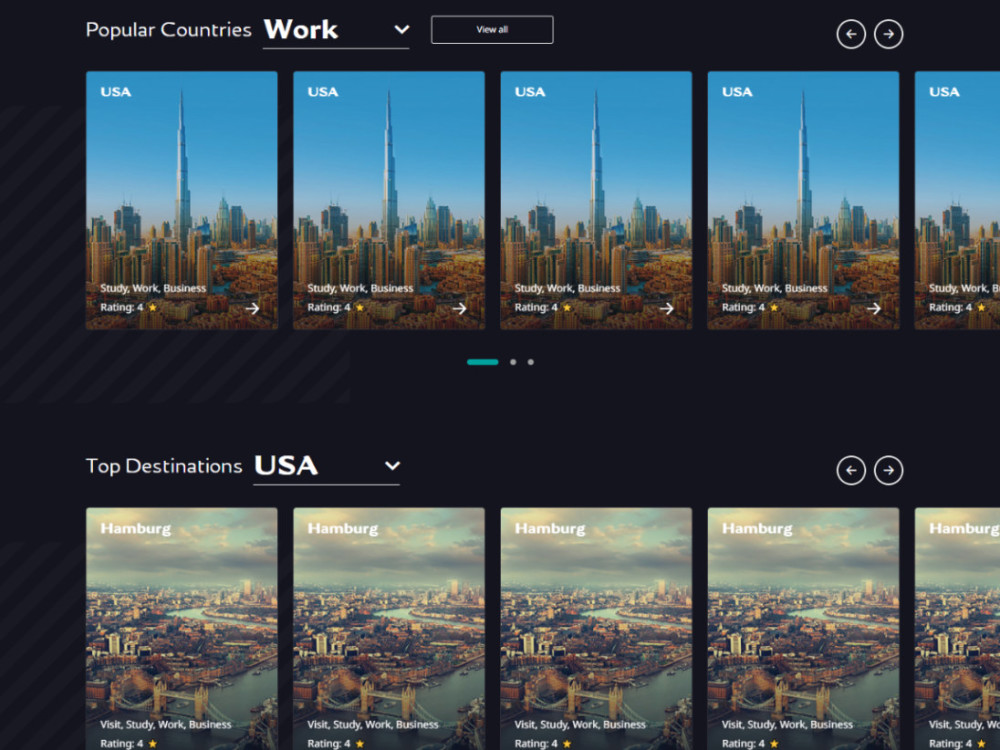Click the arrow on the fourth USA card
This screenshot has height=750, width=1000.
(874, 309)
